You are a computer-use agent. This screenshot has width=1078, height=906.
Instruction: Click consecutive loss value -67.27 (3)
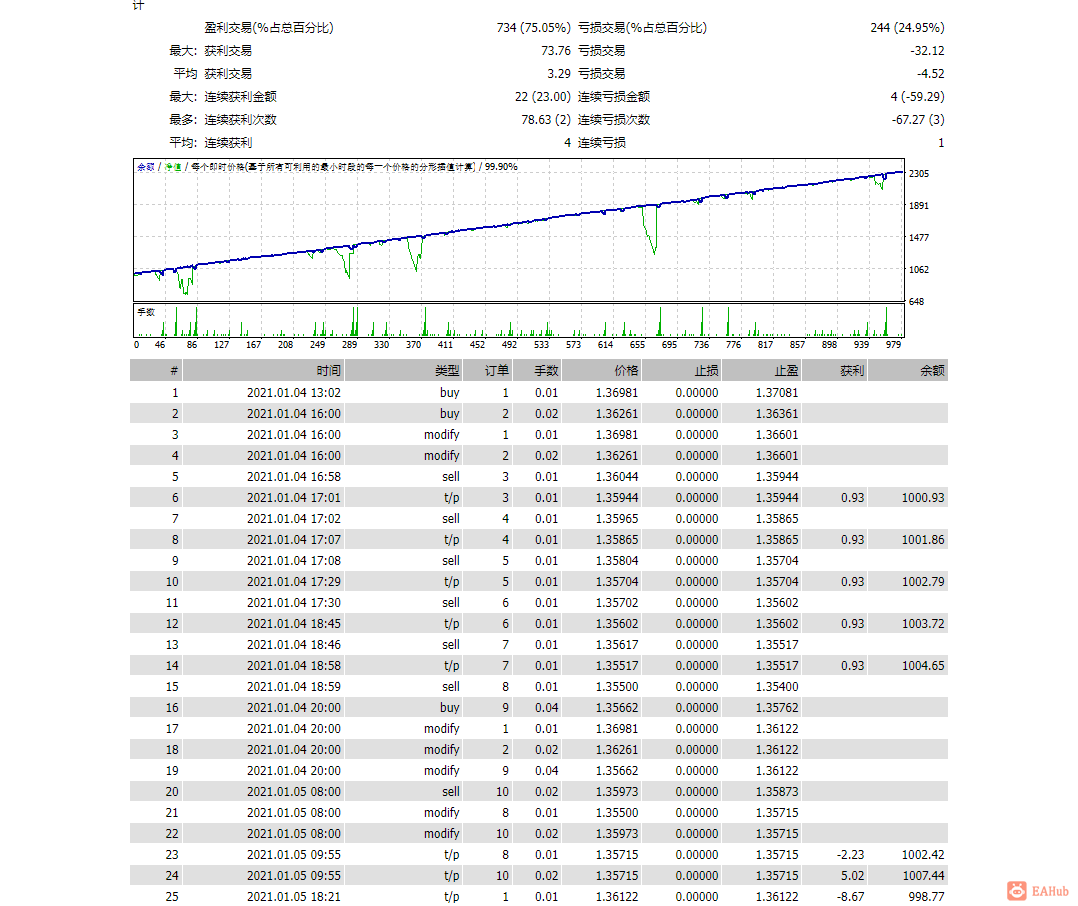(x=918, y=120)
